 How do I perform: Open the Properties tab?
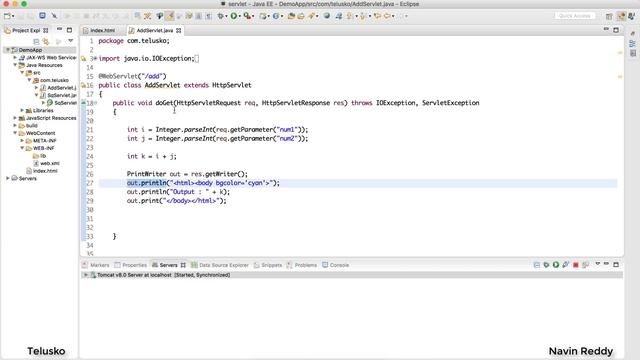click(x=131, y=265)
